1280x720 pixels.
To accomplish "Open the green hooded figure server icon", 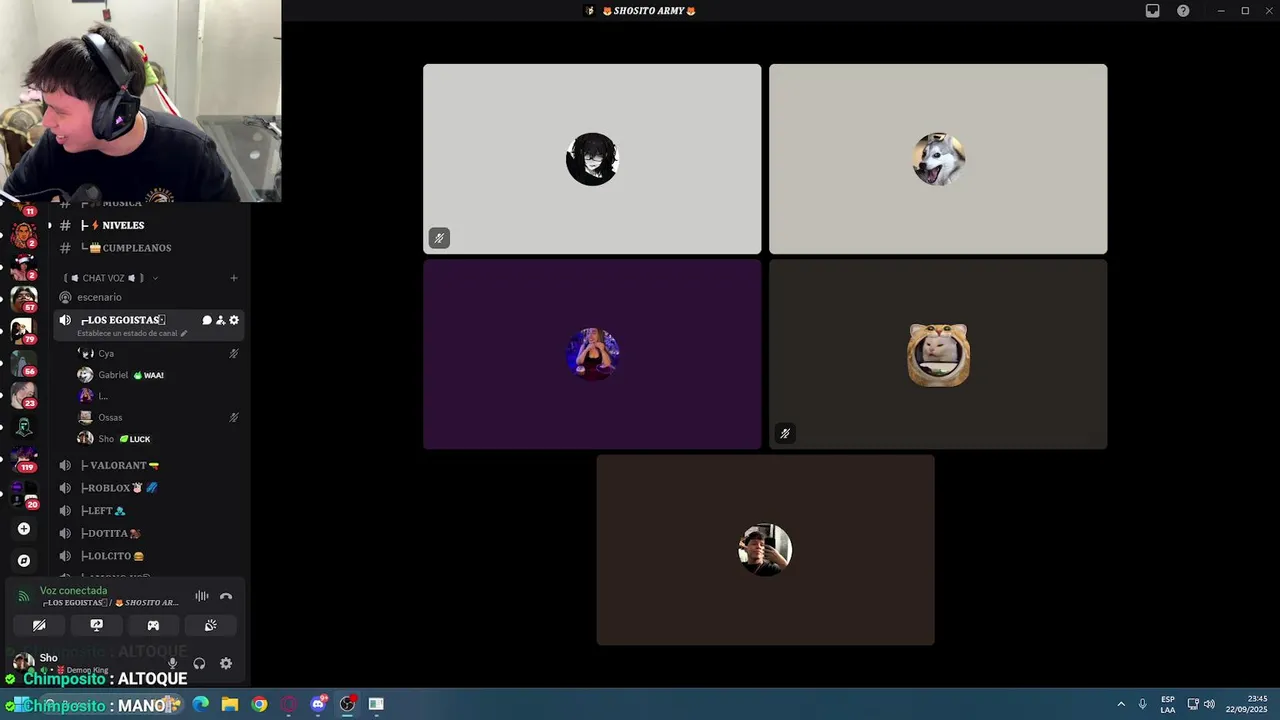I will click(x=24, y=427).
